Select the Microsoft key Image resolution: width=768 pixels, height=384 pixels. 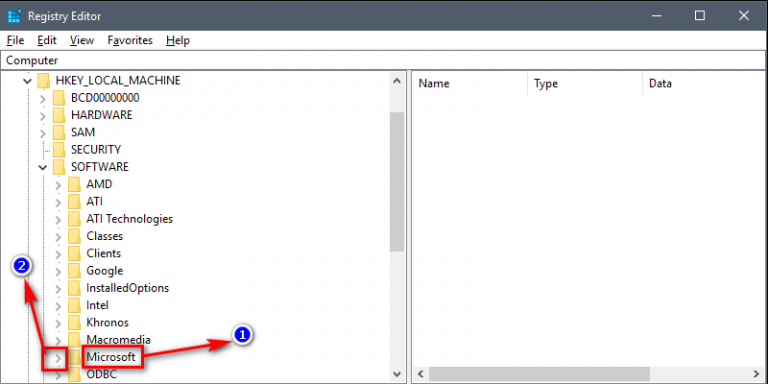point(111,357)
